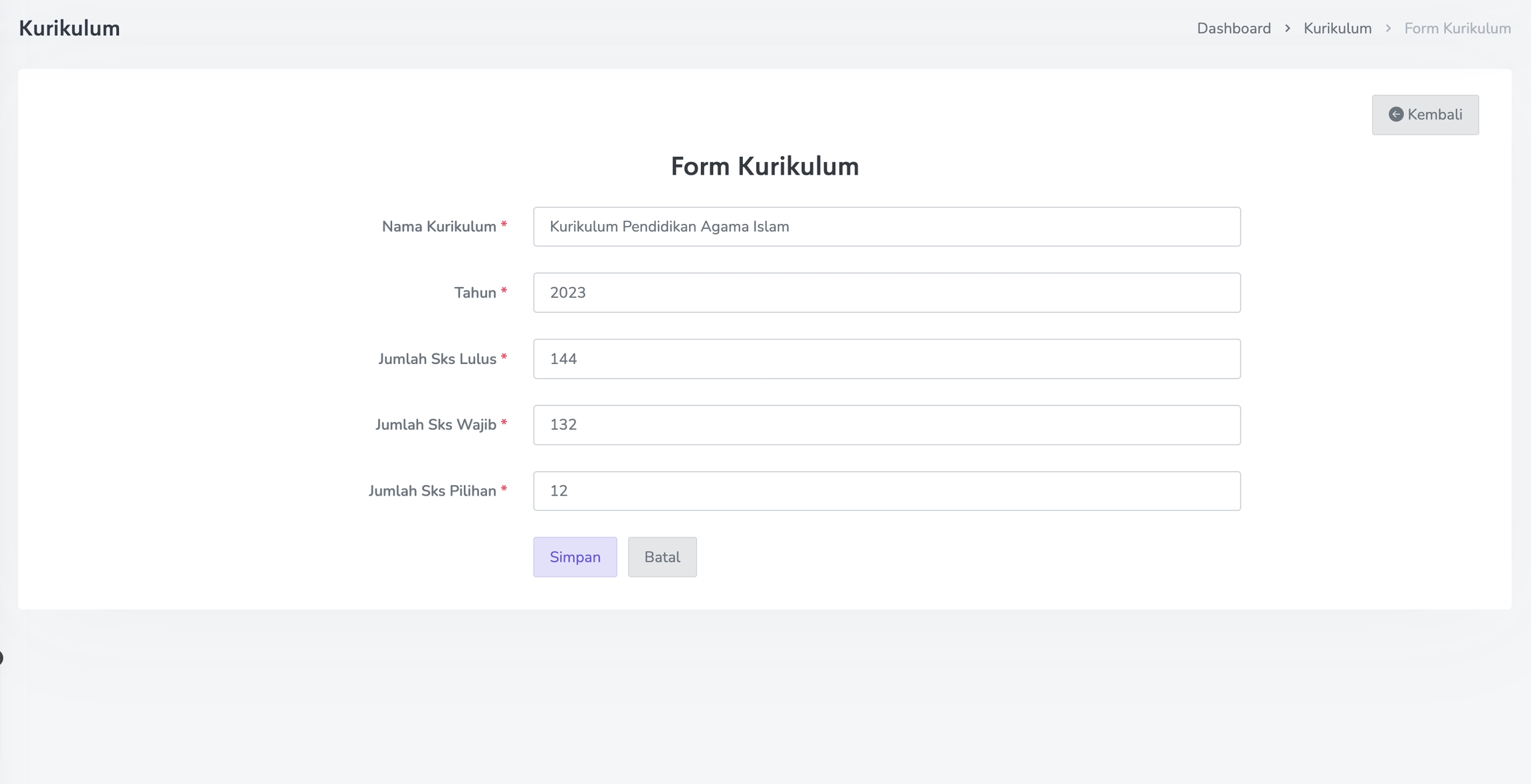Screen dimensions: 1531x784
Task: Focus the Nama Kurikulum text field
Action: (x=886, y=227)
